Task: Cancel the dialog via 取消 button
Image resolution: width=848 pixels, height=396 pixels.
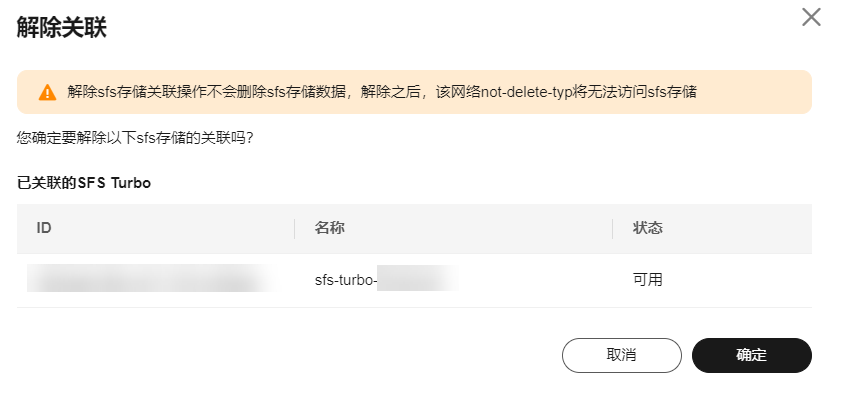Action: [x=622, y=355]
